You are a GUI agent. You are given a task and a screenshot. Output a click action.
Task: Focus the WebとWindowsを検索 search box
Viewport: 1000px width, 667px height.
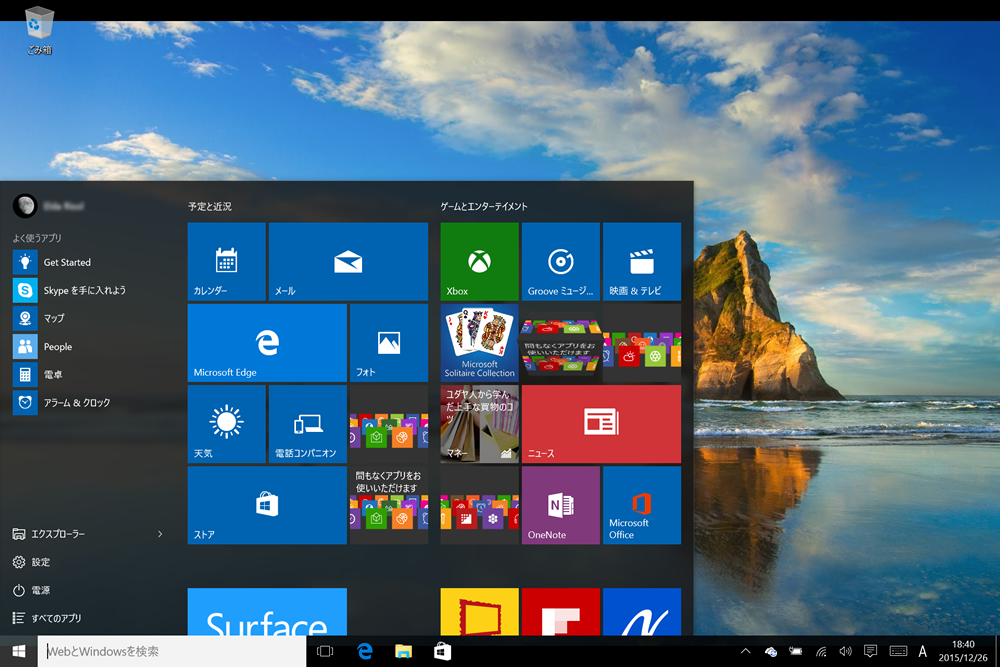coord(172,651)
